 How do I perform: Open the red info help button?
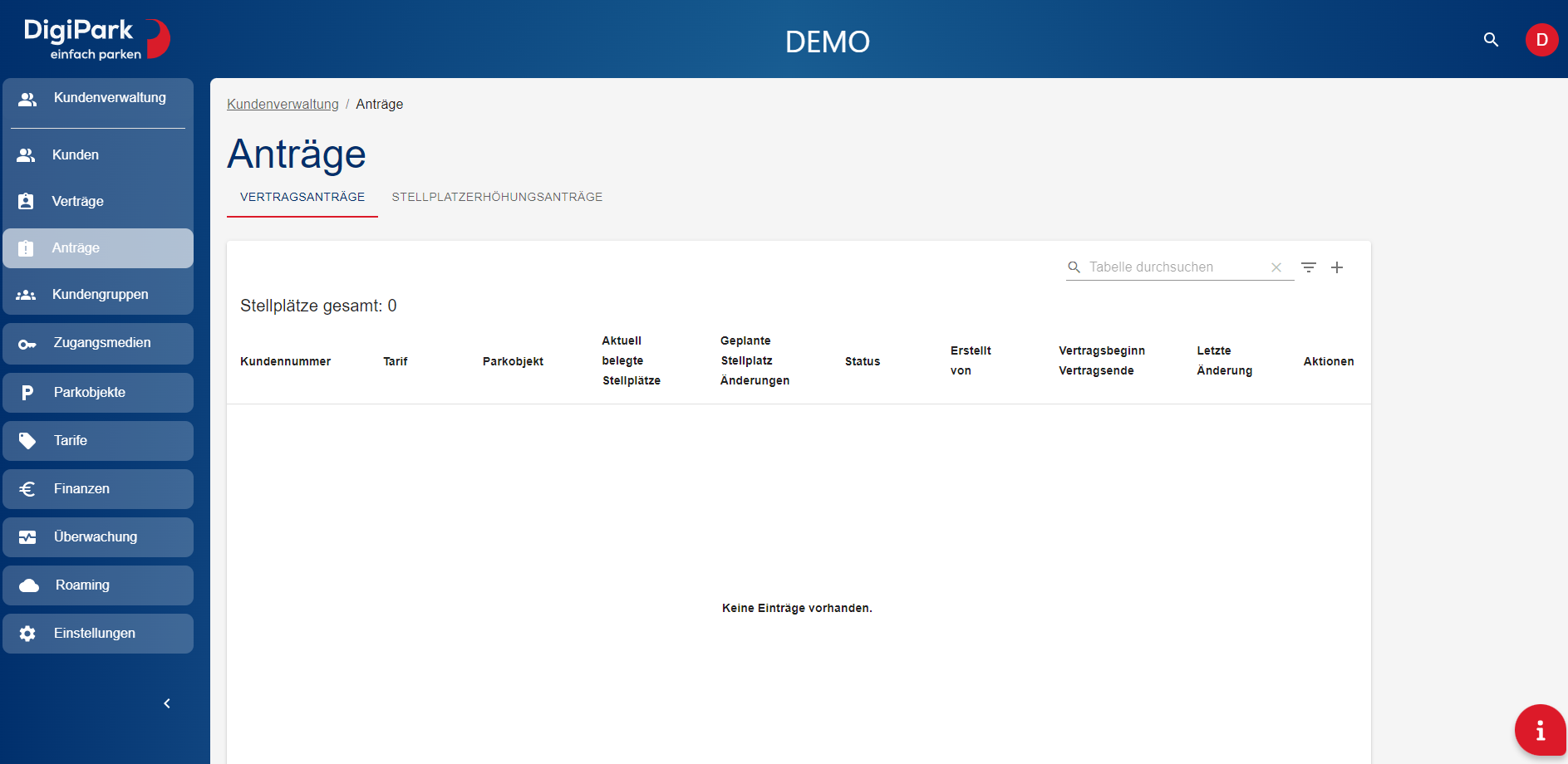tap(1540, 730)
